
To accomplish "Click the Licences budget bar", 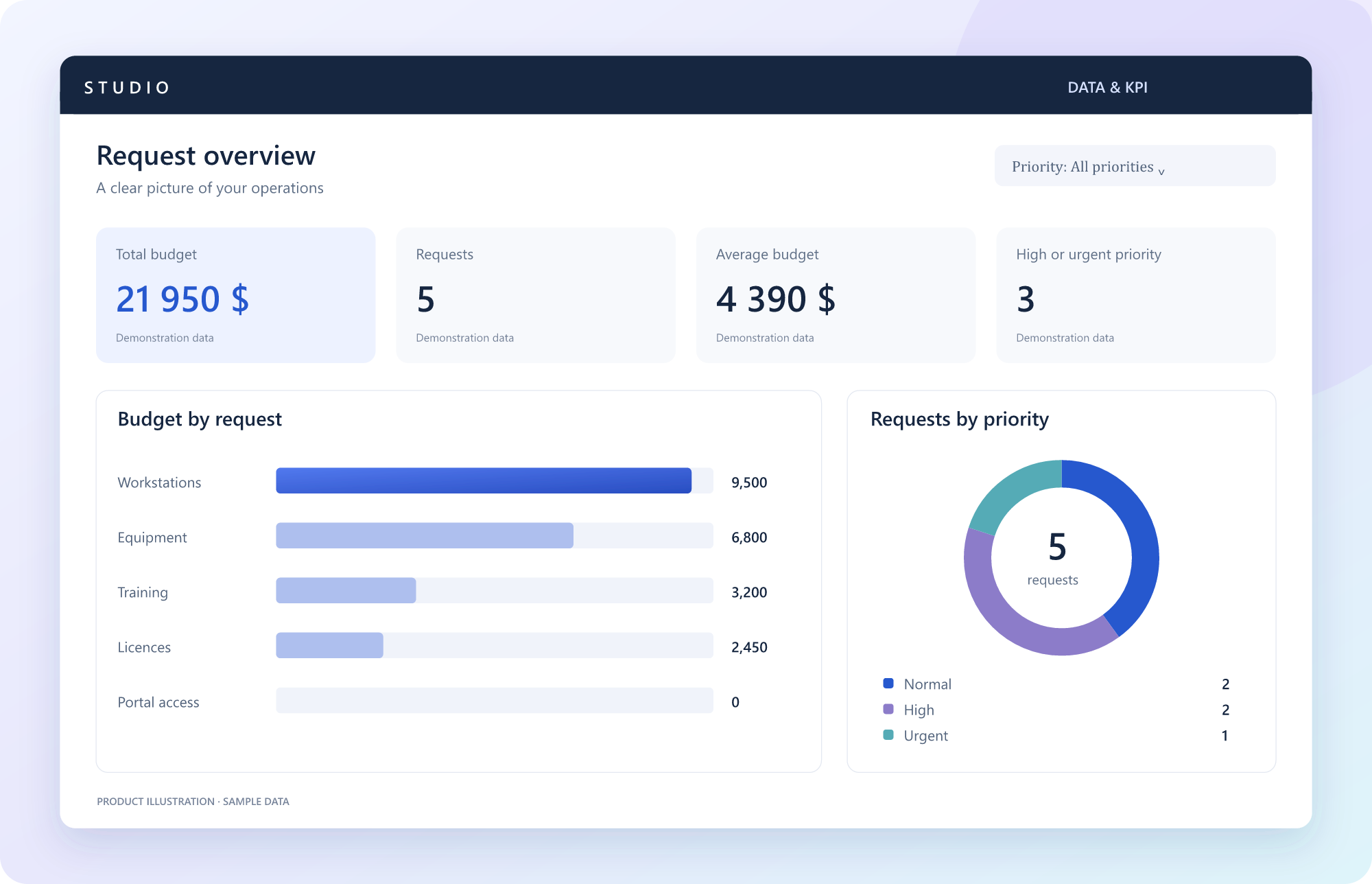I will click(x=329, y=645).
